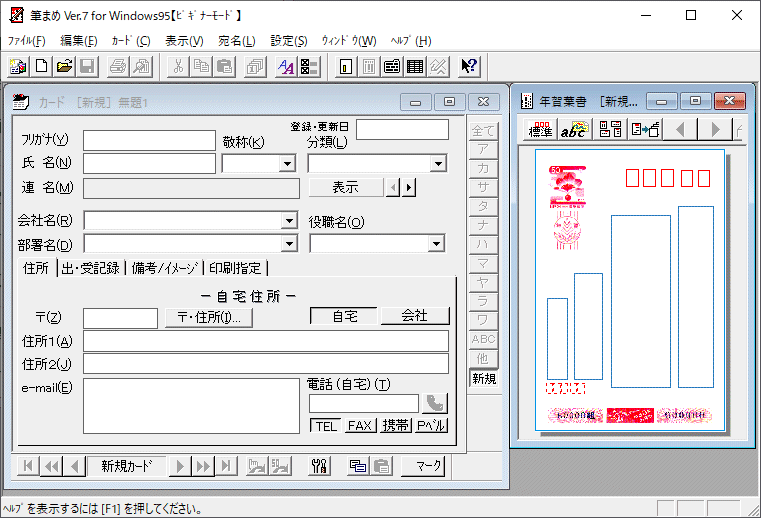Select the 新規 index tab
Viewport: 761px width, 518px height.
483,378
